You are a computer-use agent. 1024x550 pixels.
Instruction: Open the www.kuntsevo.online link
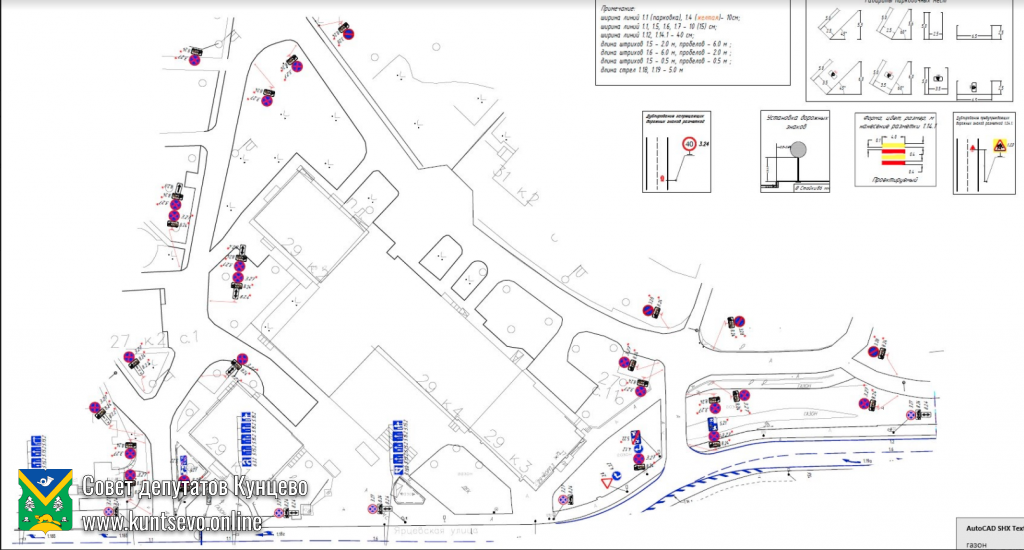tap(172, 522)
